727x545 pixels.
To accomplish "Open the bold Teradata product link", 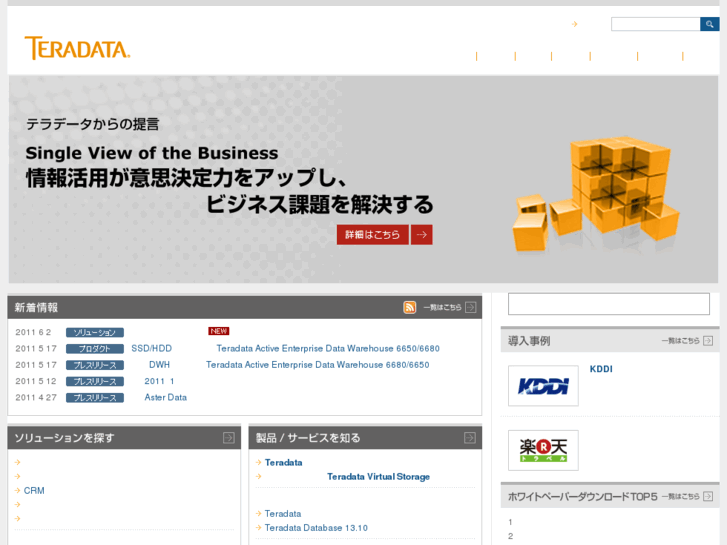I will point(283,462).
